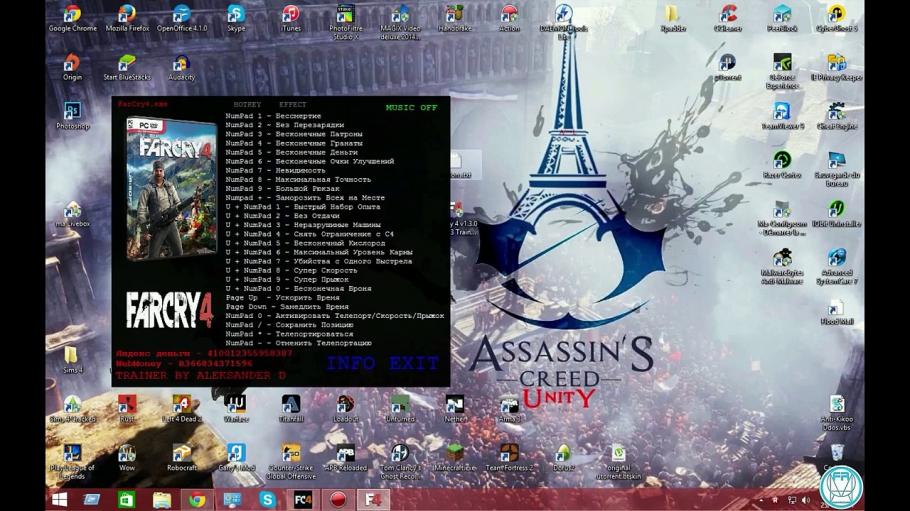Open Minecraft desktop shortcut
The height and width of the screenshot is (511, 910).
pyautogui.click(x=454, y=455)
